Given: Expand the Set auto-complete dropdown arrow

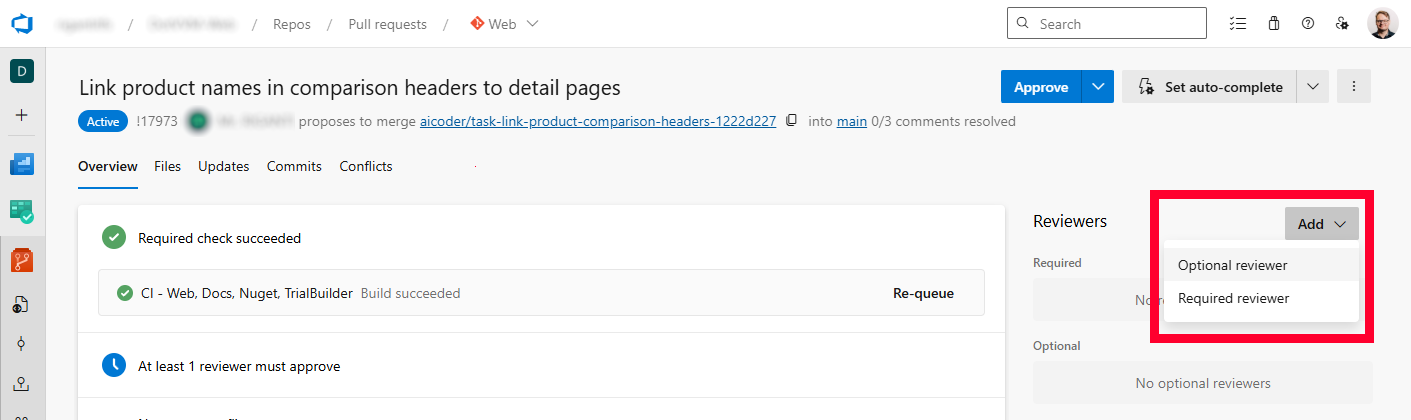Looking at the screenshot, I should click(1313, 87).
